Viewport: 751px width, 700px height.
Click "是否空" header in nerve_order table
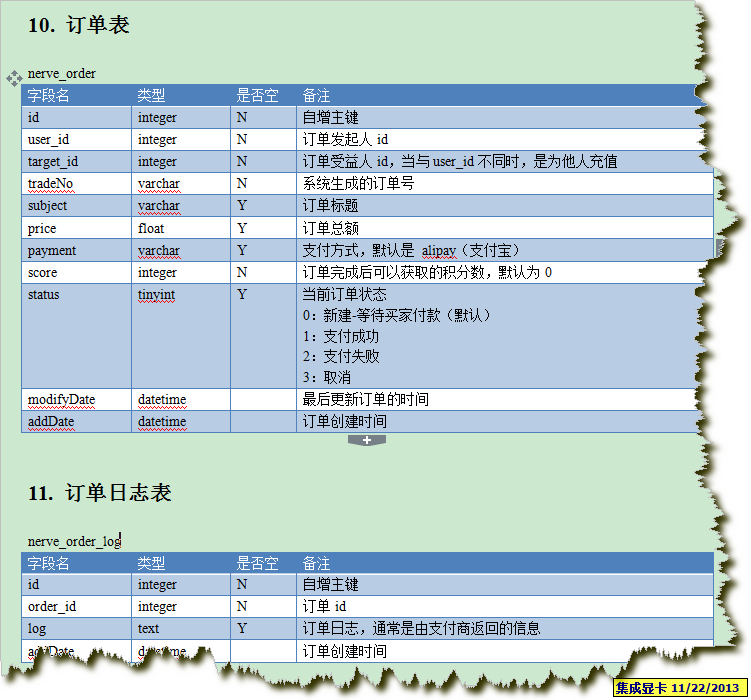tap(257, 96)
